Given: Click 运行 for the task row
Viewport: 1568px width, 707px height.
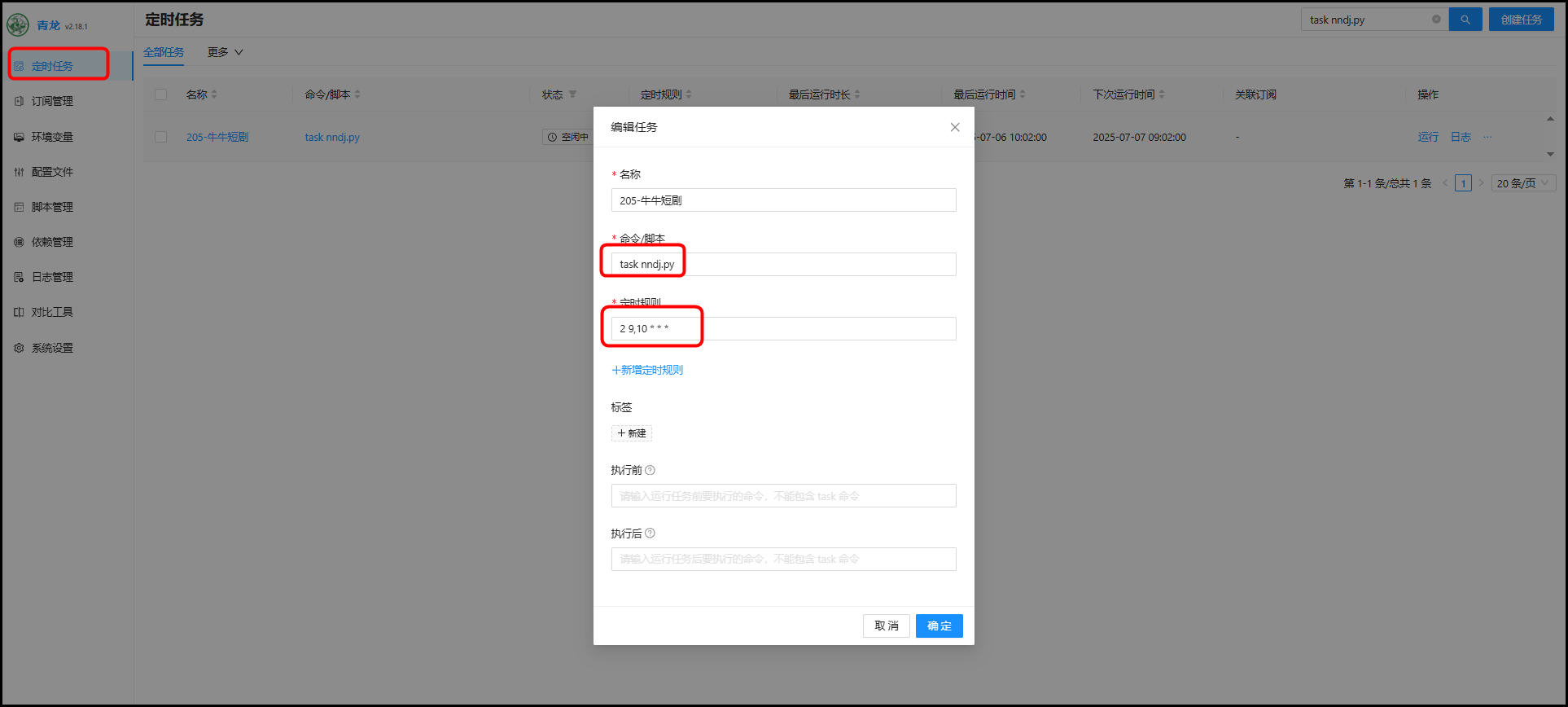Looking at the screenshot, I should click(1428, 137).
